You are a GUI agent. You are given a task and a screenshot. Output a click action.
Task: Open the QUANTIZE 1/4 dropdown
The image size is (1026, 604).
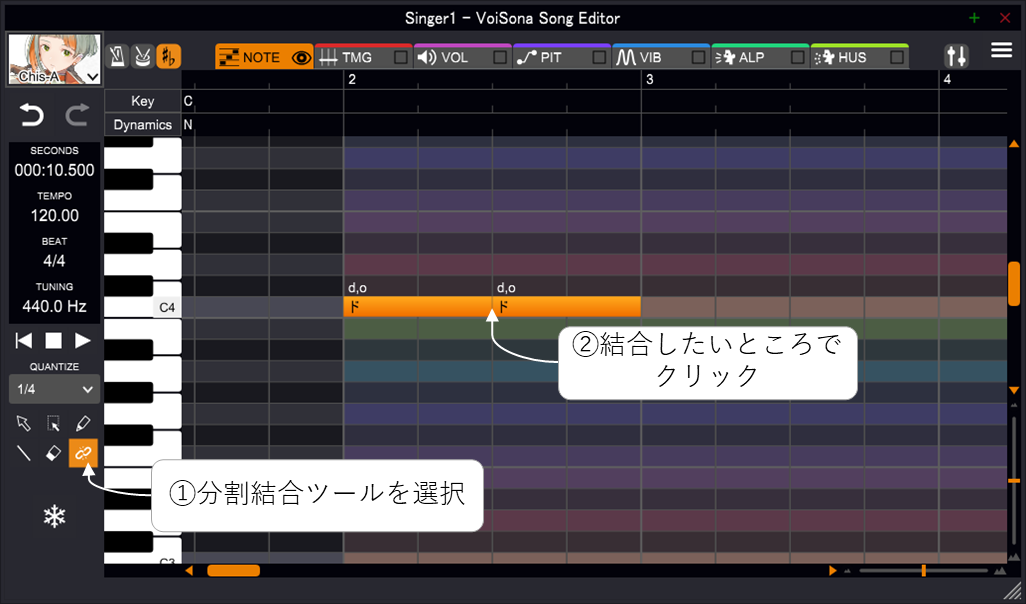[x=54, y=389]
